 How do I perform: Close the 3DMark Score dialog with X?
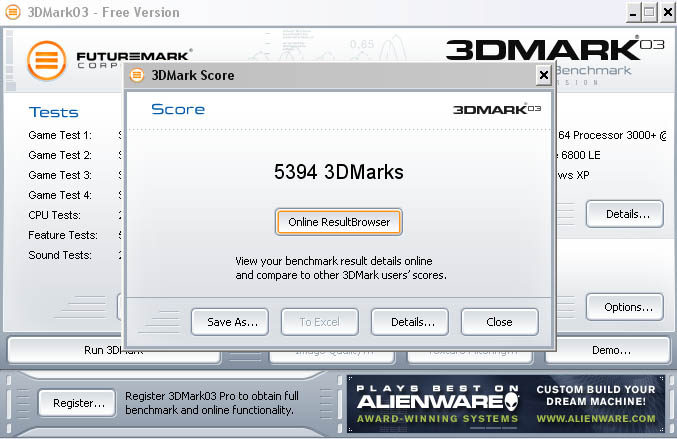(x=544, y=75)
